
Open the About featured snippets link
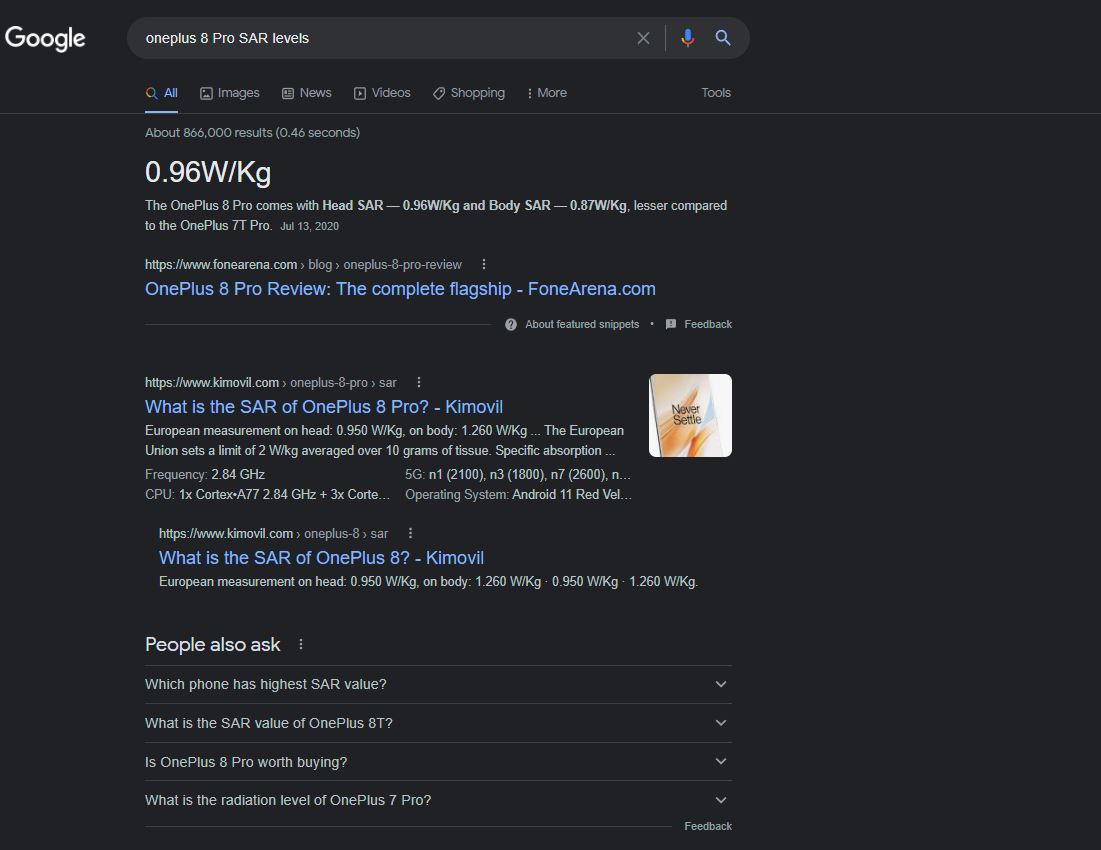point(582,324)
